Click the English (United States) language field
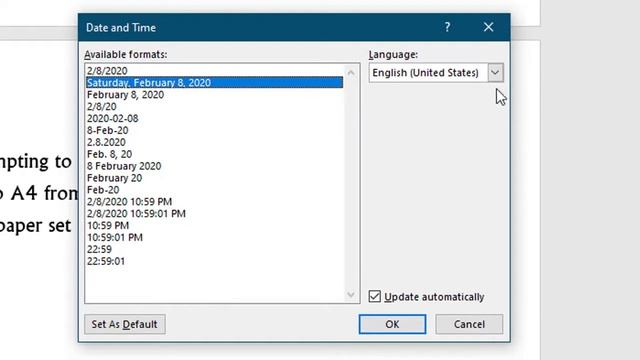Image resolution: width=640 pixels, height=360 pixels. pos(428,73)
